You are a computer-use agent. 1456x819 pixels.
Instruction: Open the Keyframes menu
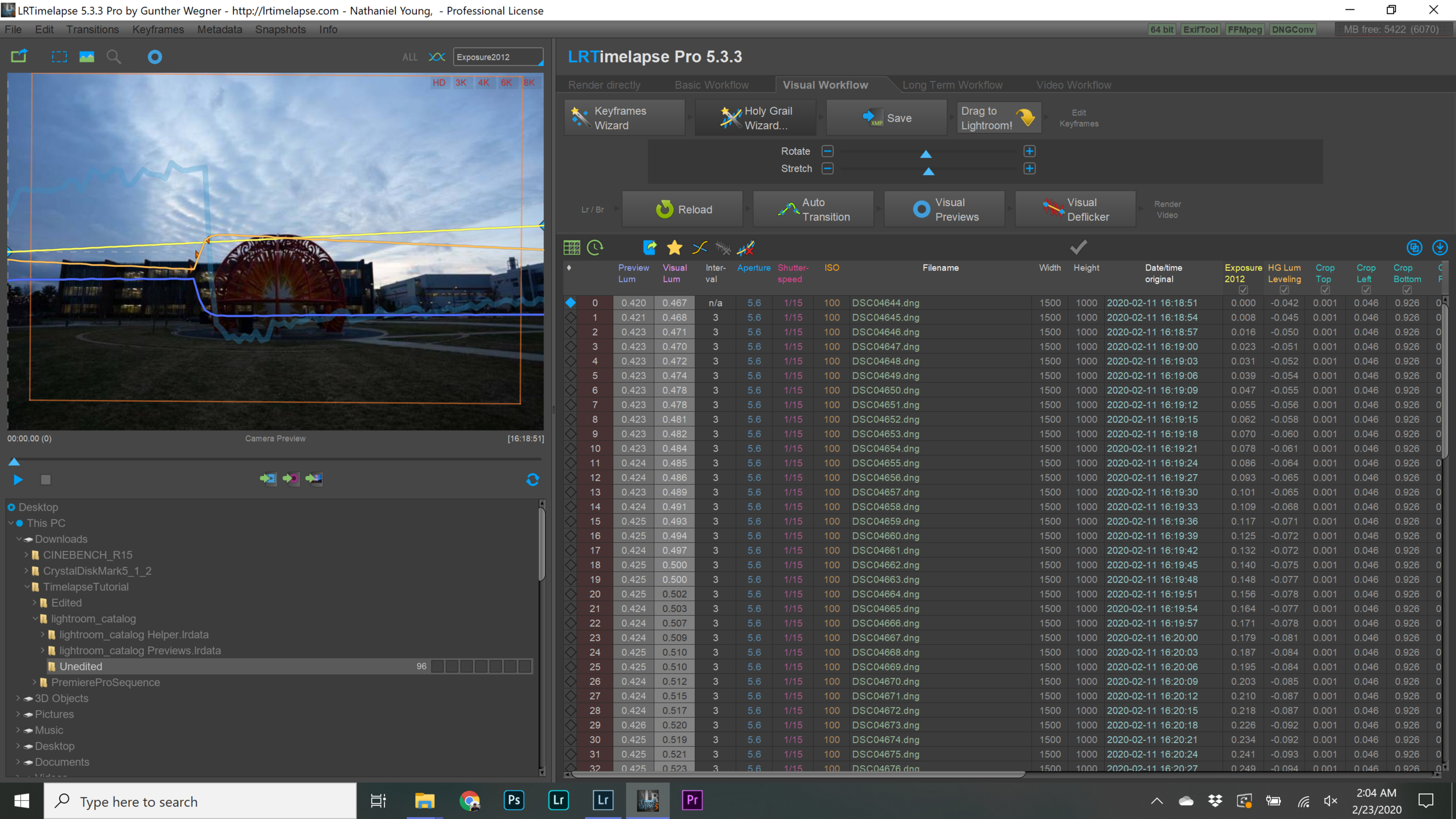(x=158, y=29)
